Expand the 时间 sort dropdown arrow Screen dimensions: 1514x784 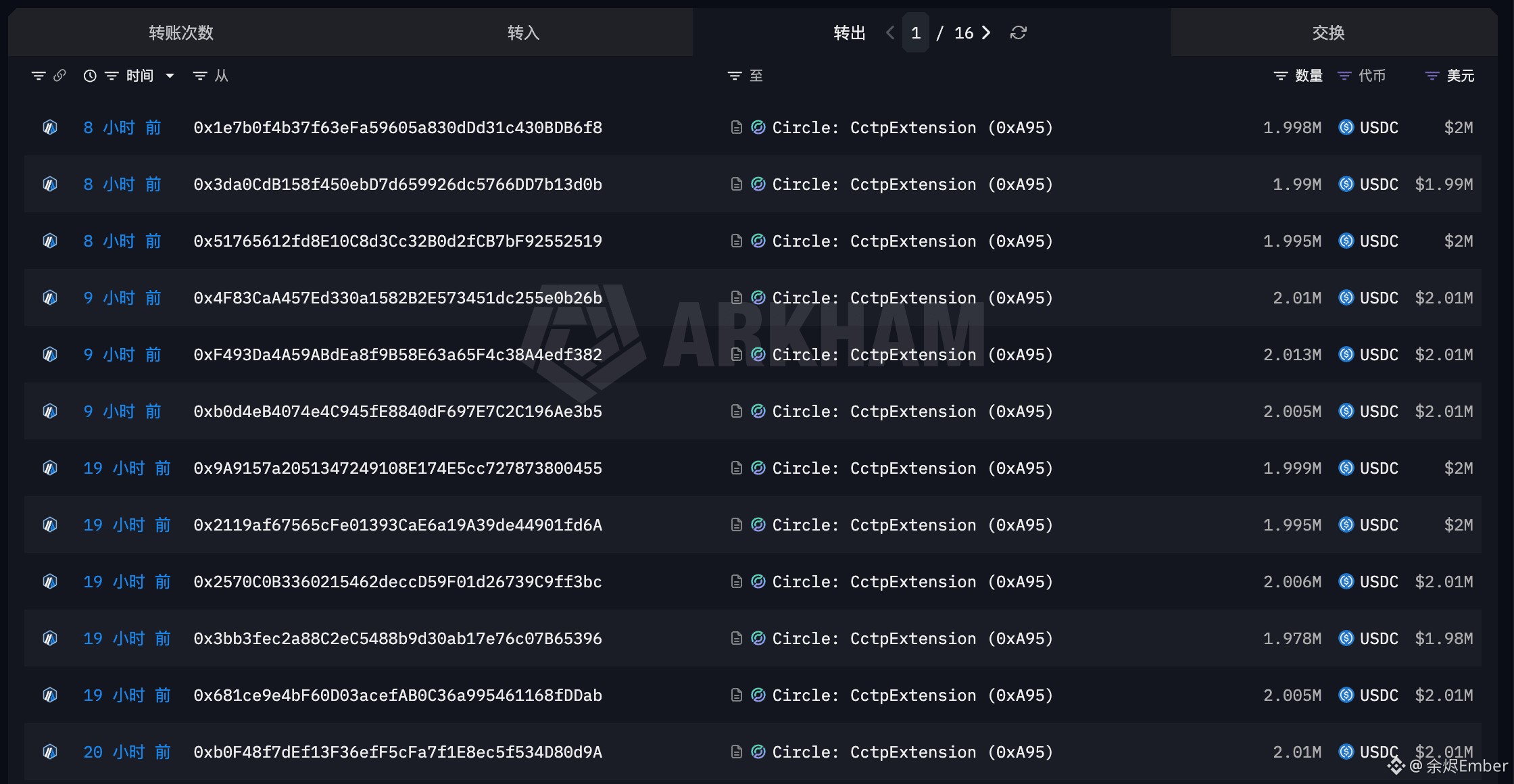coord(170,76)
